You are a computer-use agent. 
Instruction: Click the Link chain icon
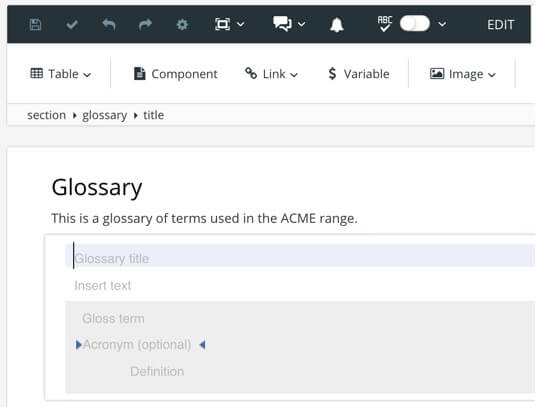(251, 73)
